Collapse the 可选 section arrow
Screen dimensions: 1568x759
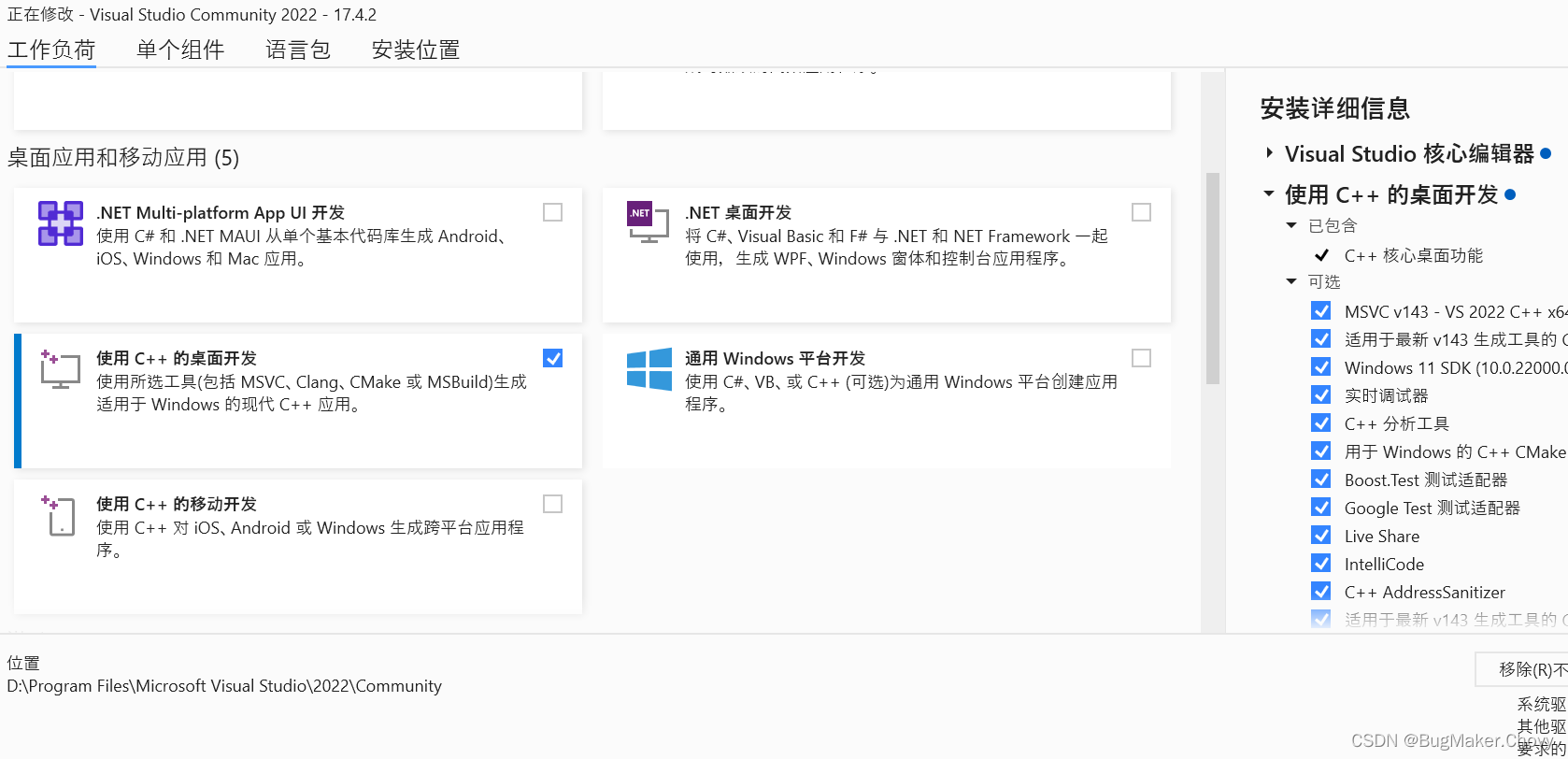1291,281
